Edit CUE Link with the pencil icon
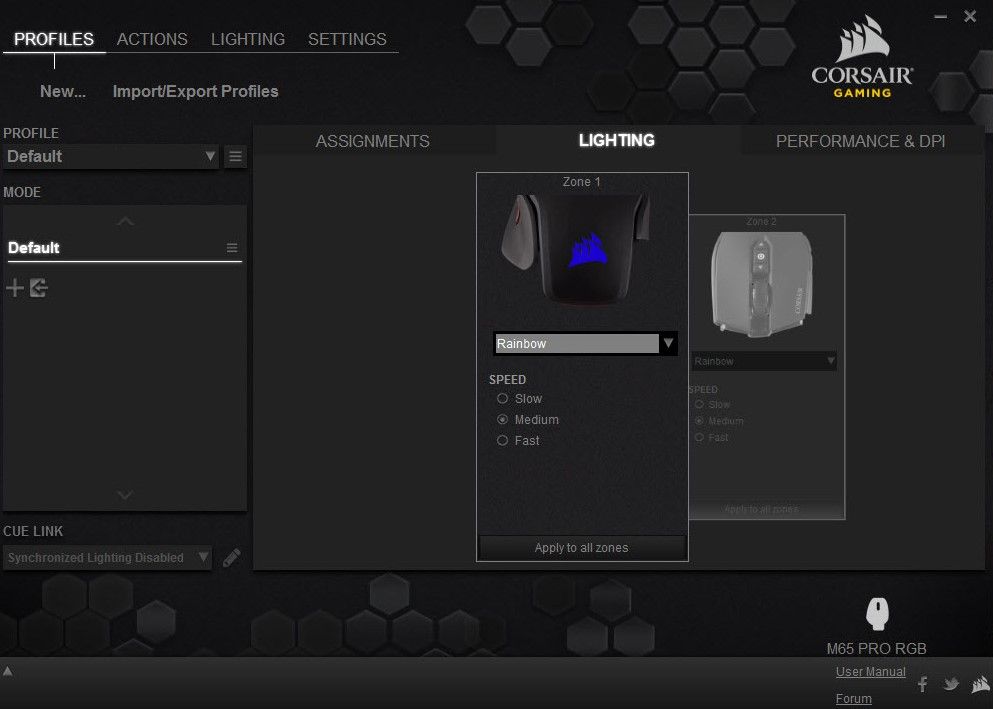Image resolution: width=993 pixels, height=709 pixels. tap(232, 558)
